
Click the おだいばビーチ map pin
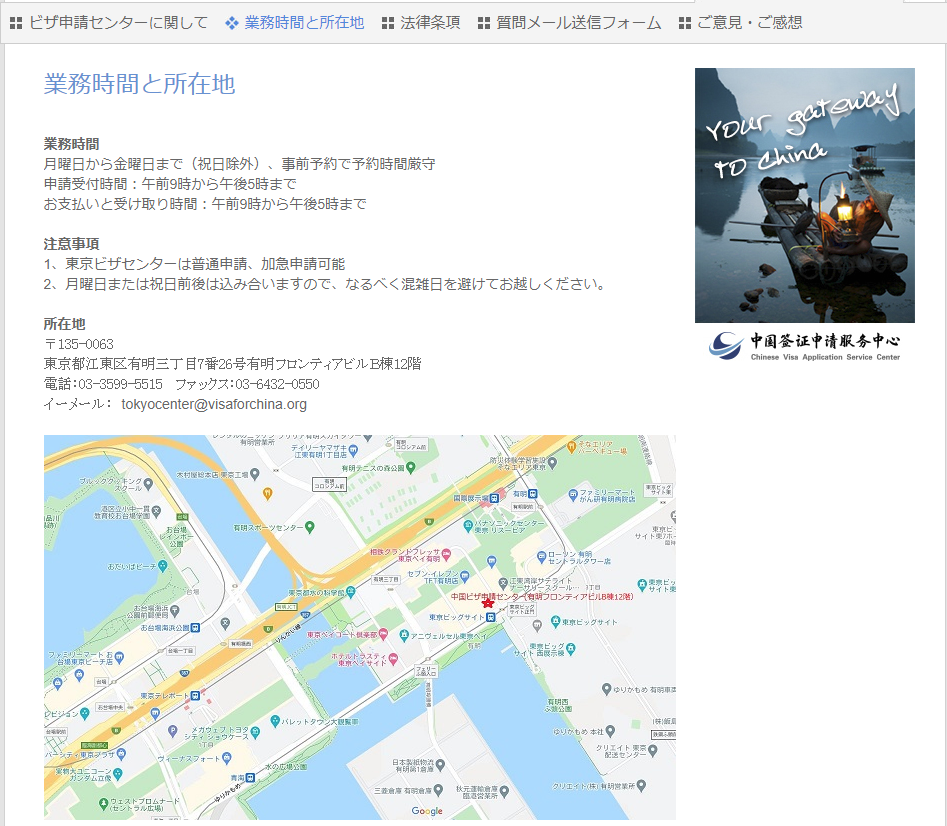pyautogui.click(x=162, y=566)
